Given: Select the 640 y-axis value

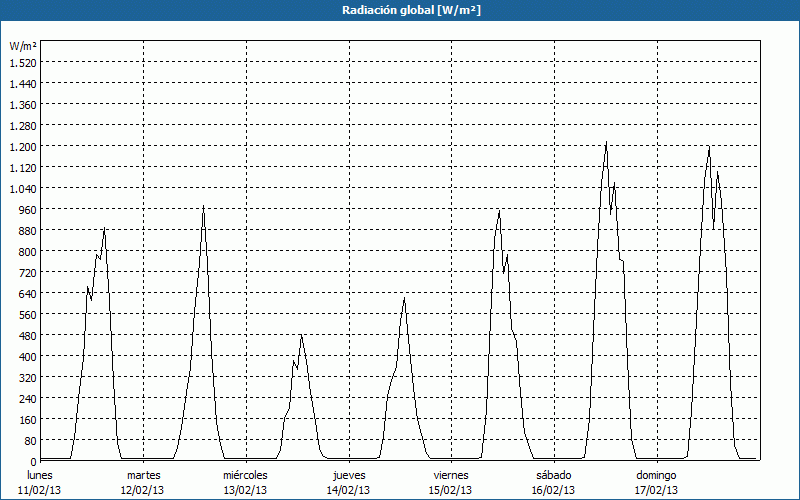Looking at the screenshot, I should pyautogui.click(x=28, y=293).
